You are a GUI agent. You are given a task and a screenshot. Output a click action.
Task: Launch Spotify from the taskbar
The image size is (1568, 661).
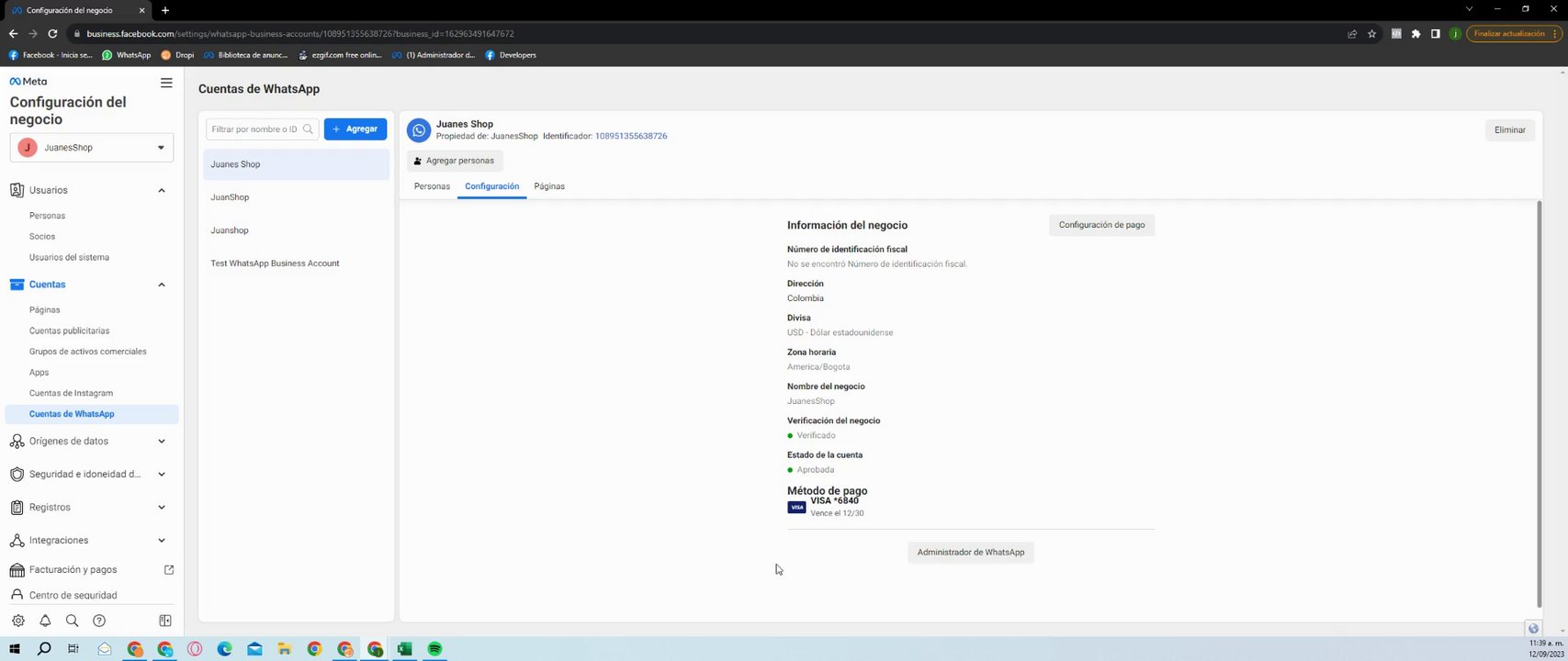(x=435, y=649)
